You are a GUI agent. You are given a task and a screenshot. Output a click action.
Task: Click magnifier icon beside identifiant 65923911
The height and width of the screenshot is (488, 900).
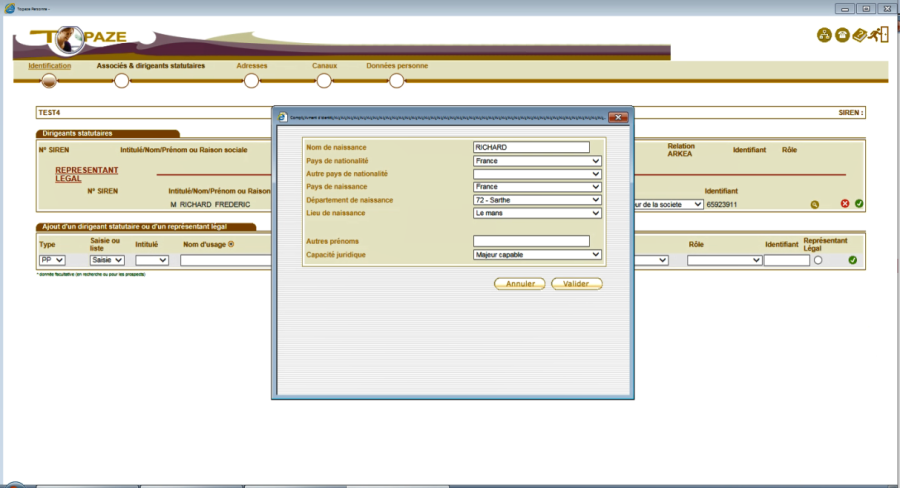pos(815,204)
